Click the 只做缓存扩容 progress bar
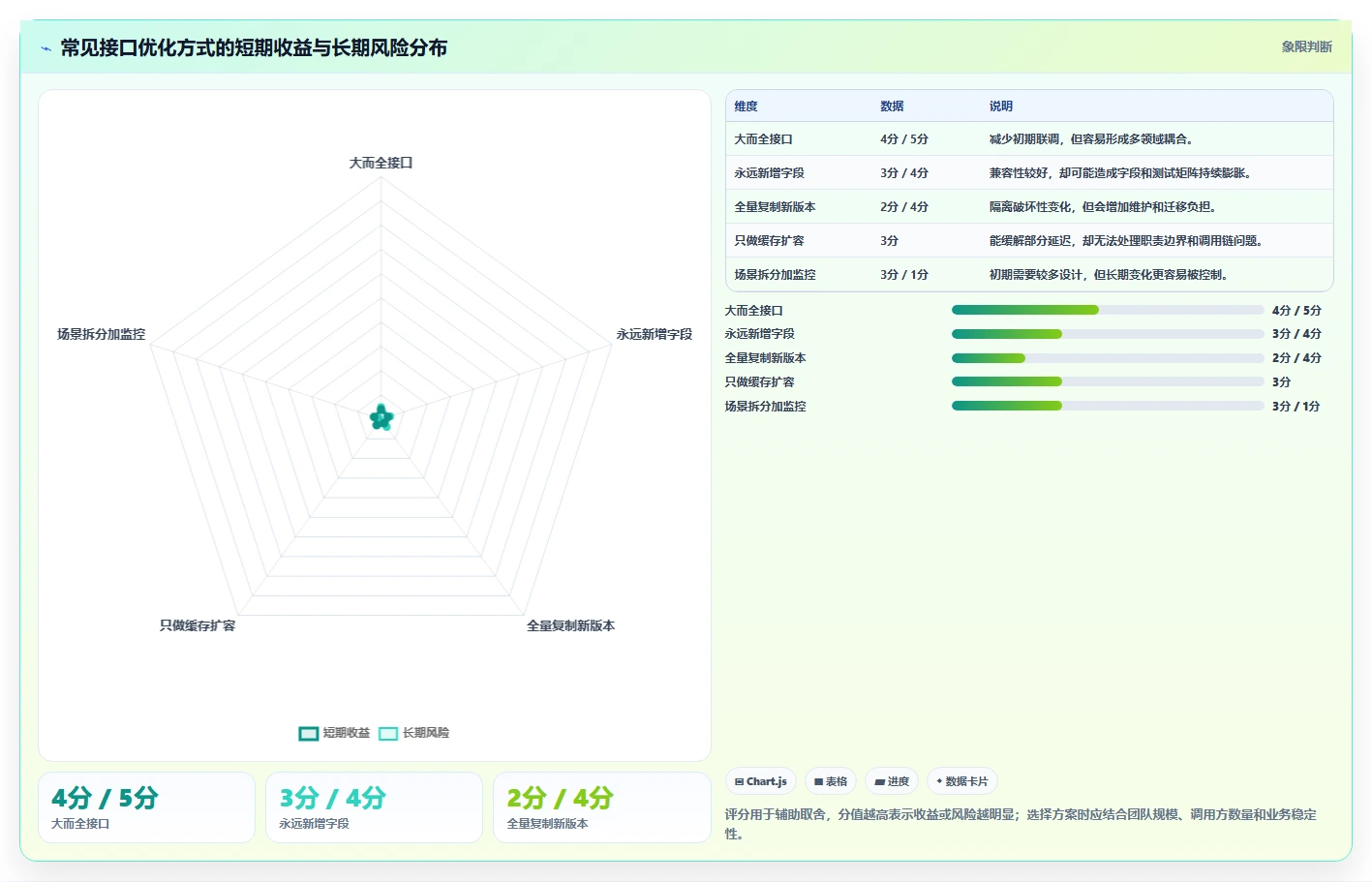This screenshot has width=1372, height=882. 1108,381
